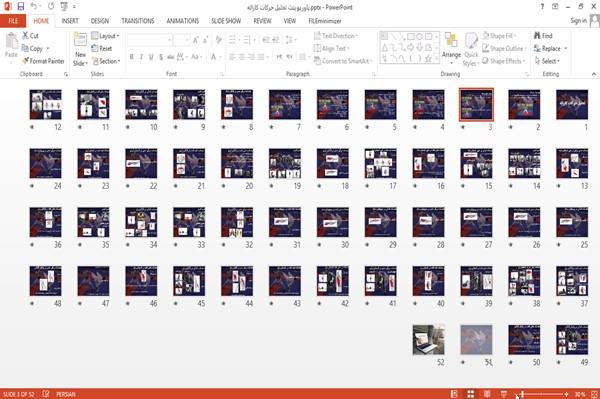Image resolution: width=600 pixels, height=399 pixels.
Task: Click Slide Show icon in status bar
Action: point(504,394)
